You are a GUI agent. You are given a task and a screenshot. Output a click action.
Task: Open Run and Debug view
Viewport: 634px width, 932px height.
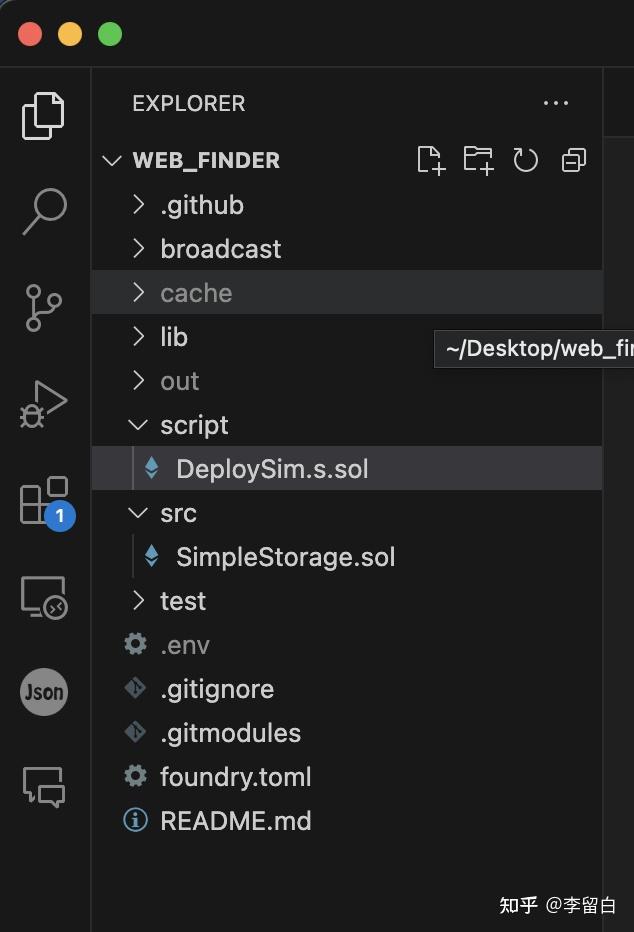pyautogui.click(x=44, y=404)
